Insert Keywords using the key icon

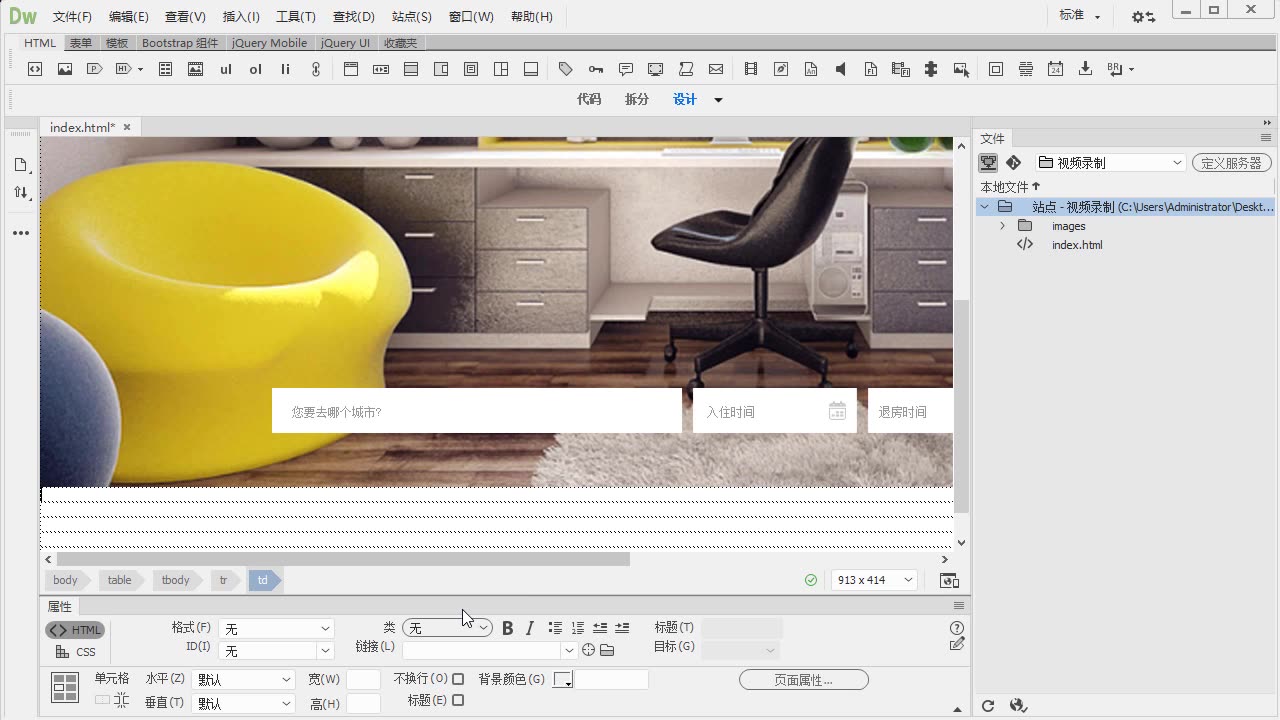coord(596,69)
